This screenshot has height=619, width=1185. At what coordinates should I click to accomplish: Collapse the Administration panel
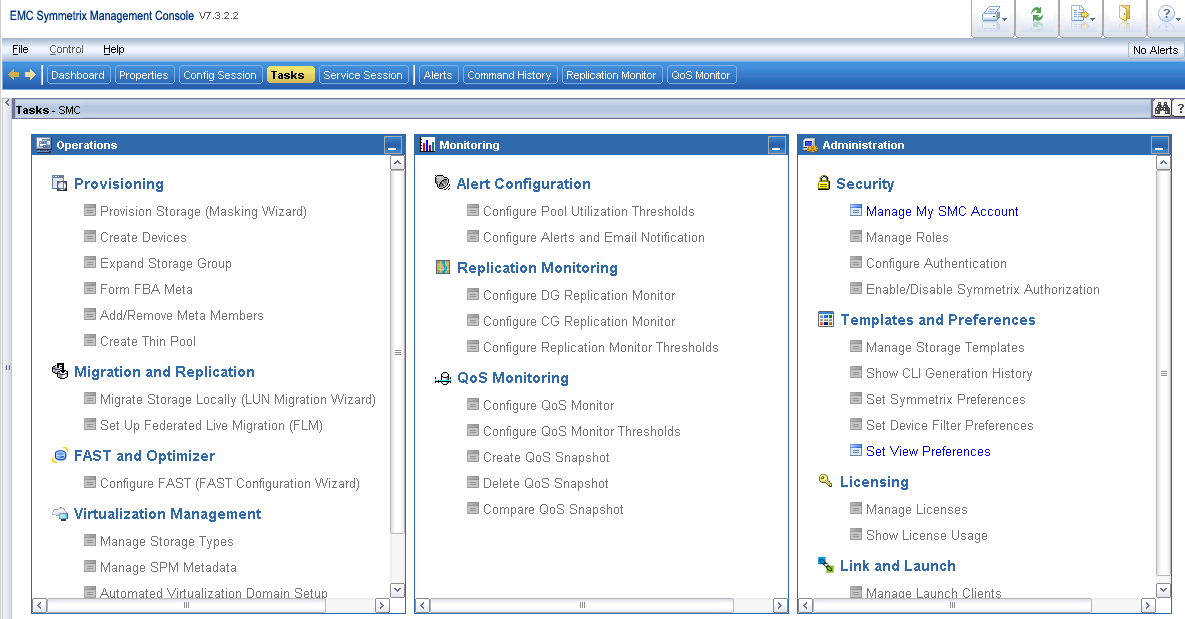(1160, 145)
